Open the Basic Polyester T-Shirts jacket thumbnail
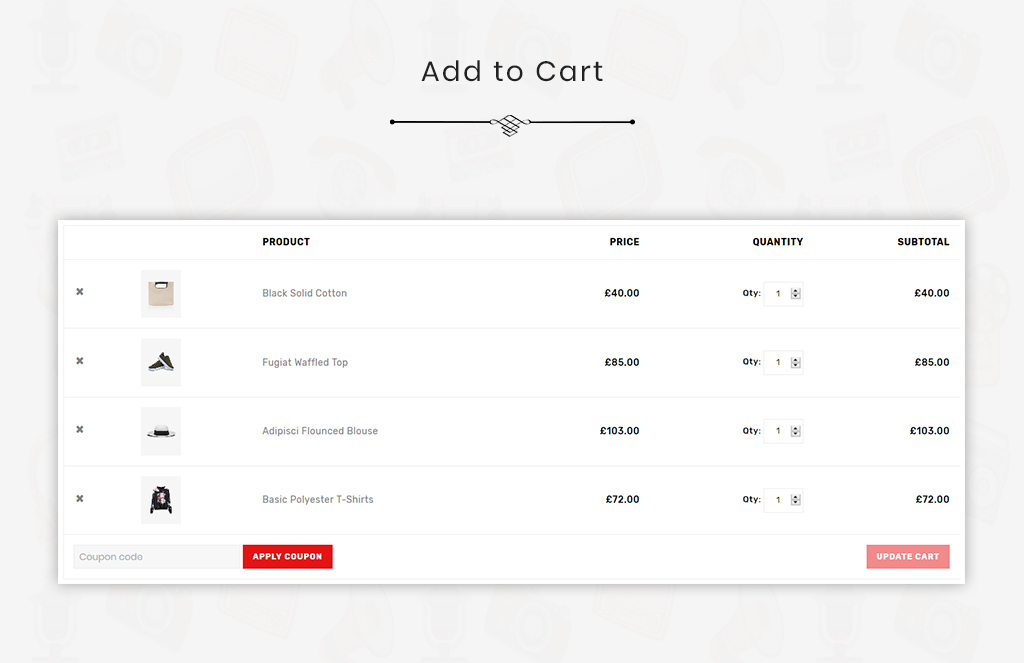 [161, 500]
